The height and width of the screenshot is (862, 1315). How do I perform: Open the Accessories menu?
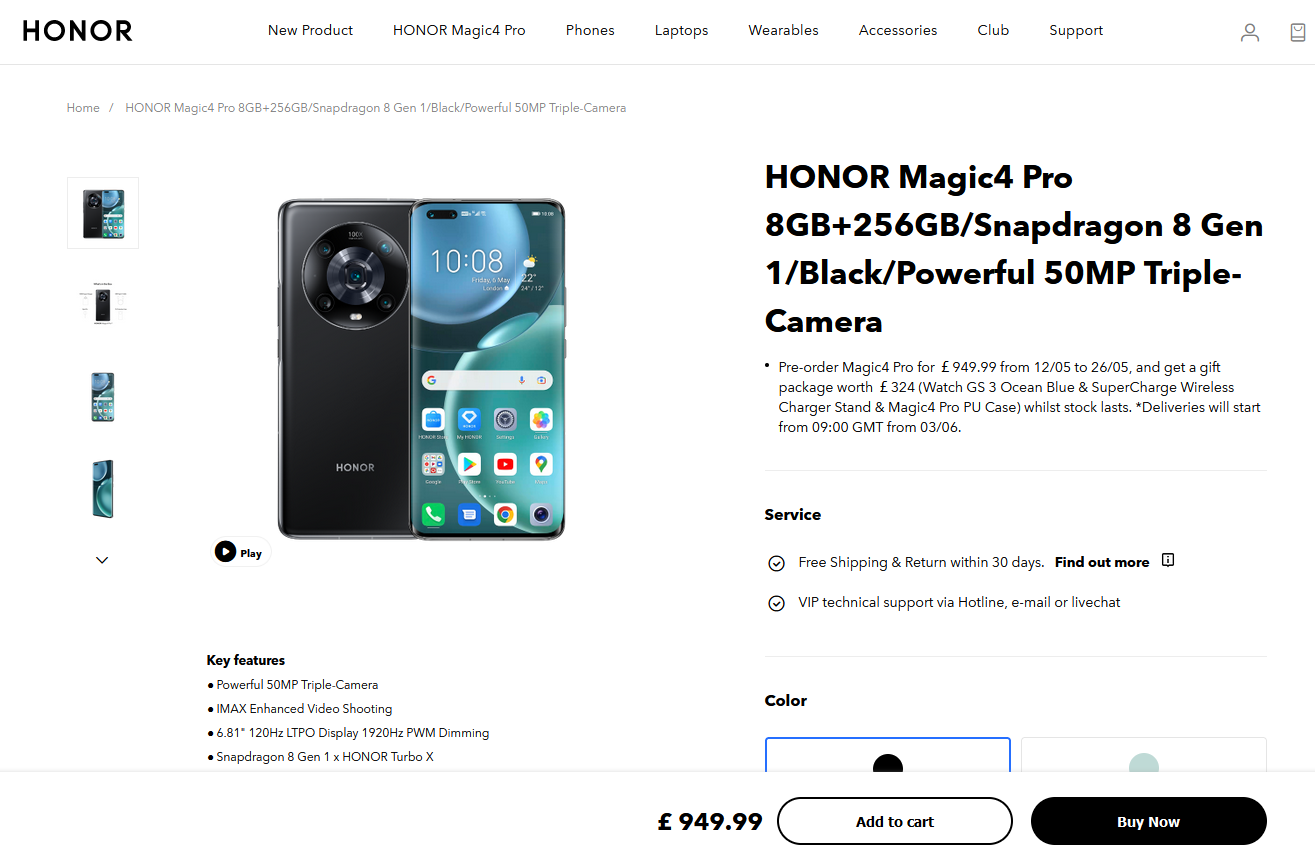(898, 30)
